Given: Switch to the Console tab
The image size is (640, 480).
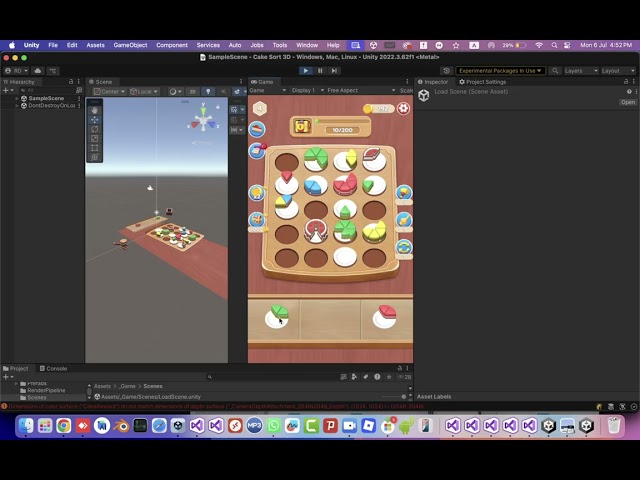Looking at the screenshot, I should pos(53,368).
